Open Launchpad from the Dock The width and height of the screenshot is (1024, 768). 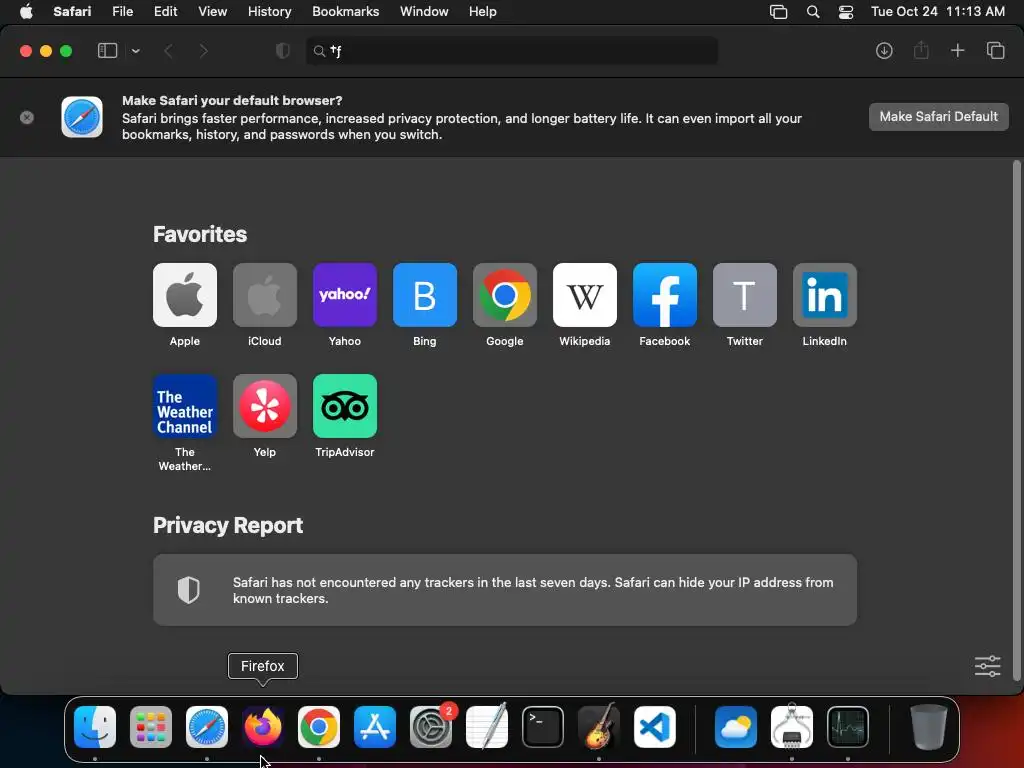coord(151,727)
